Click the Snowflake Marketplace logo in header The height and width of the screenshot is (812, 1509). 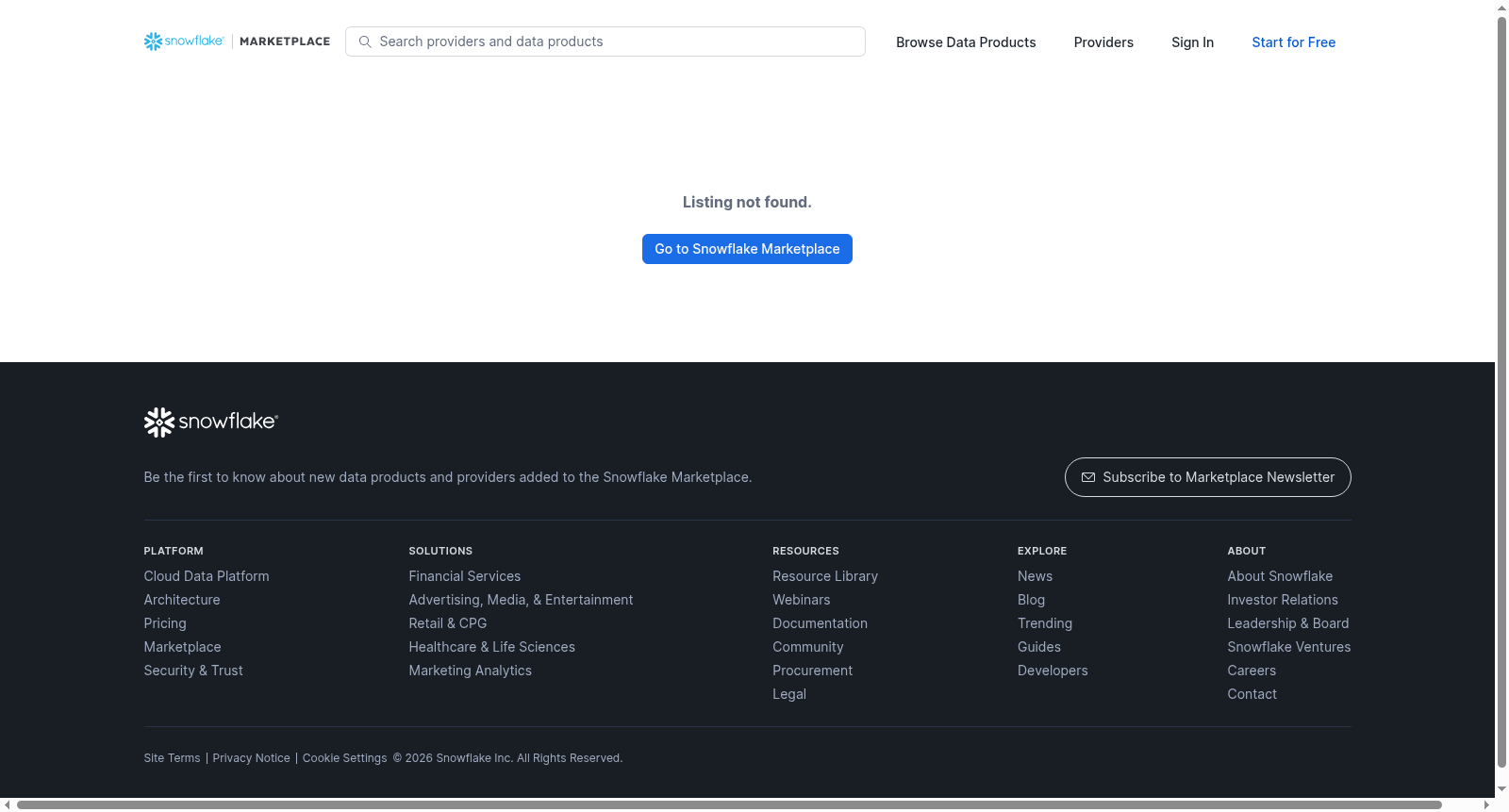tap(237, 41)
